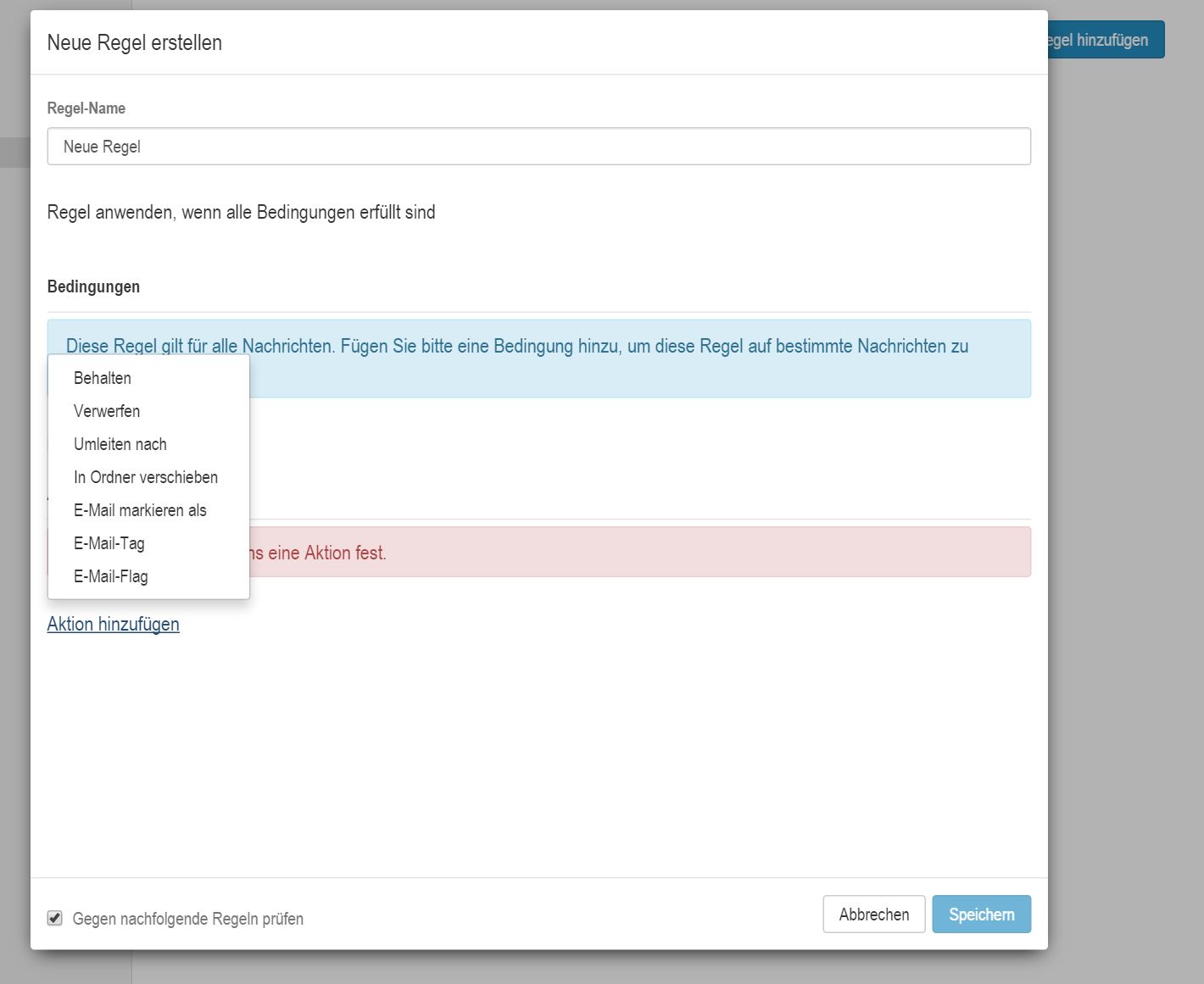Viewport: 1204px width, 984px height.
Task: Click 'Gegen nachfolgende Regeln prüfen' label text
Action: 188,919
